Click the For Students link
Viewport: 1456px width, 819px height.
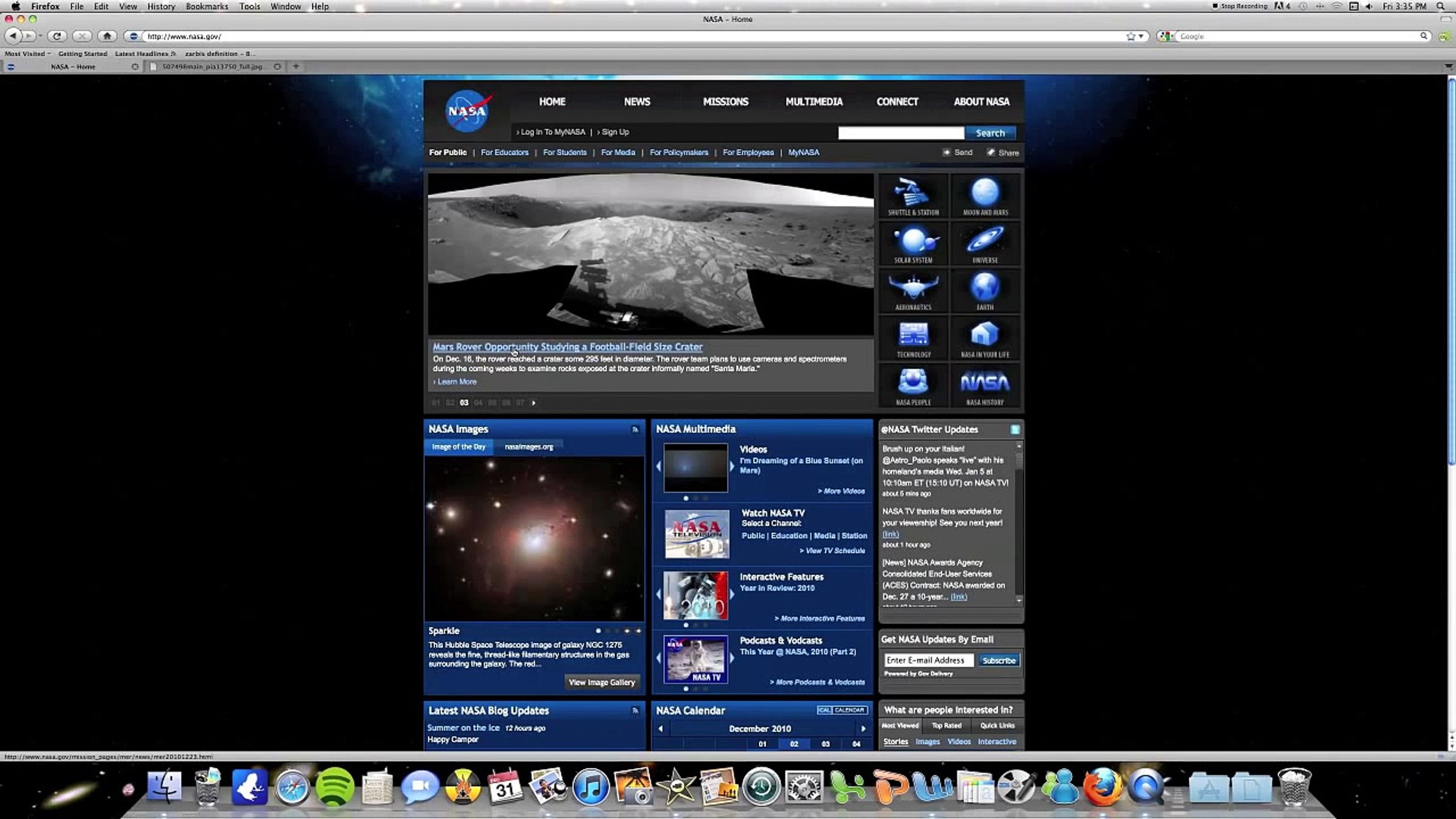point(564,152)
